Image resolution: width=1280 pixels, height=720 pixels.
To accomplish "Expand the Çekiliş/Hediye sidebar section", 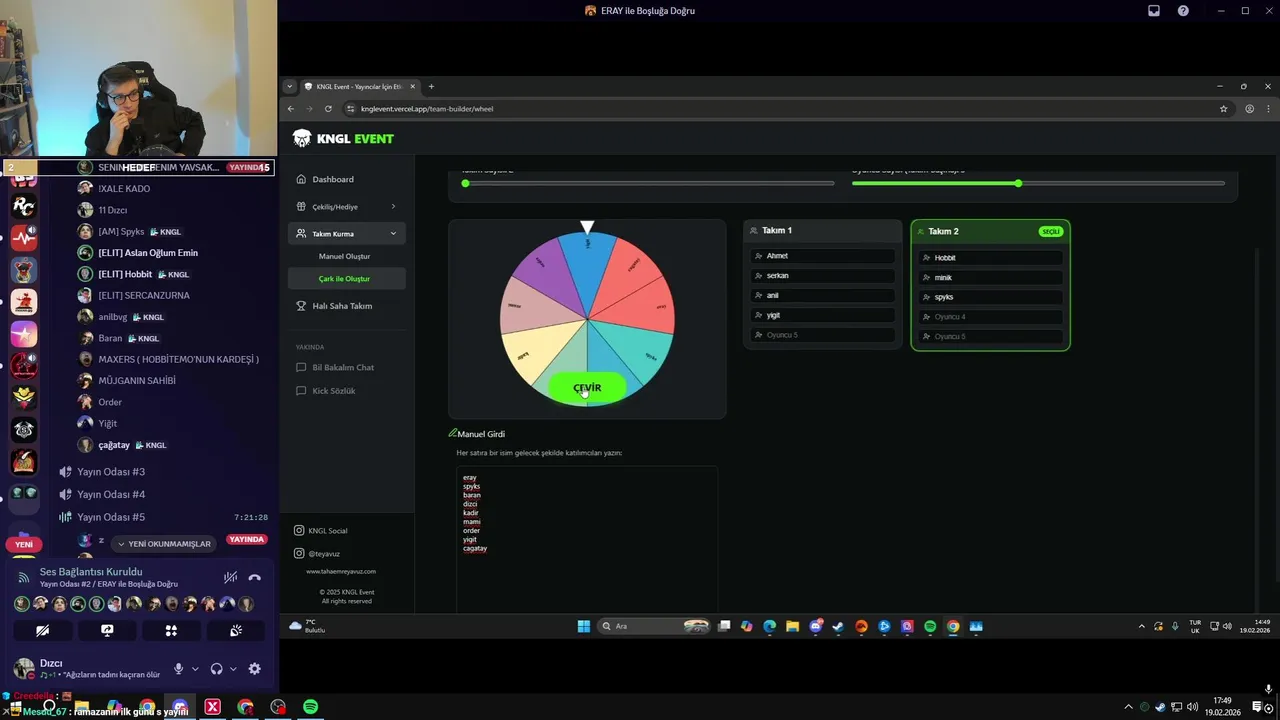I will pos(346,206).
